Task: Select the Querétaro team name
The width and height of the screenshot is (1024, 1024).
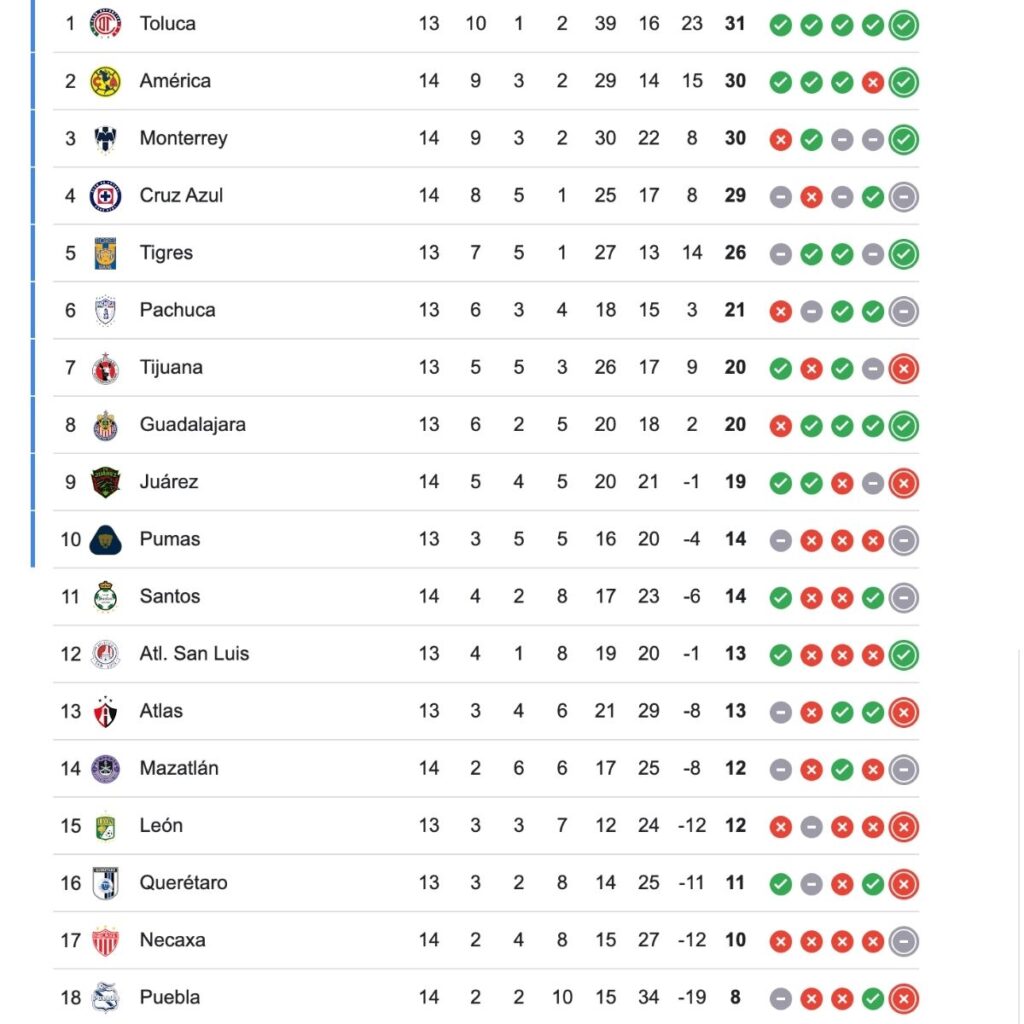Action: click(183, 883)
